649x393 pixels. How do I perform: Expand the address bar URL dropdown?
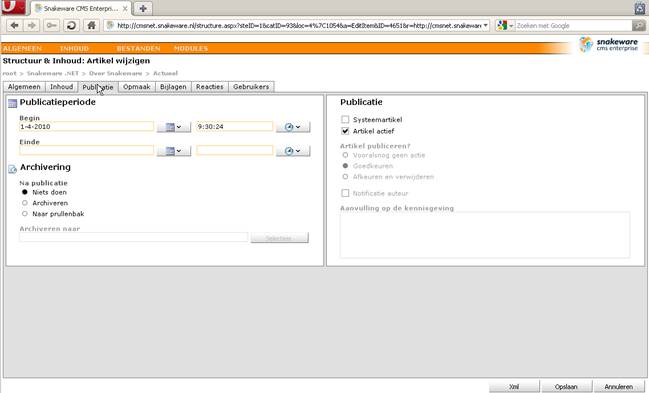pyautogui.click(x=486, y=25)
